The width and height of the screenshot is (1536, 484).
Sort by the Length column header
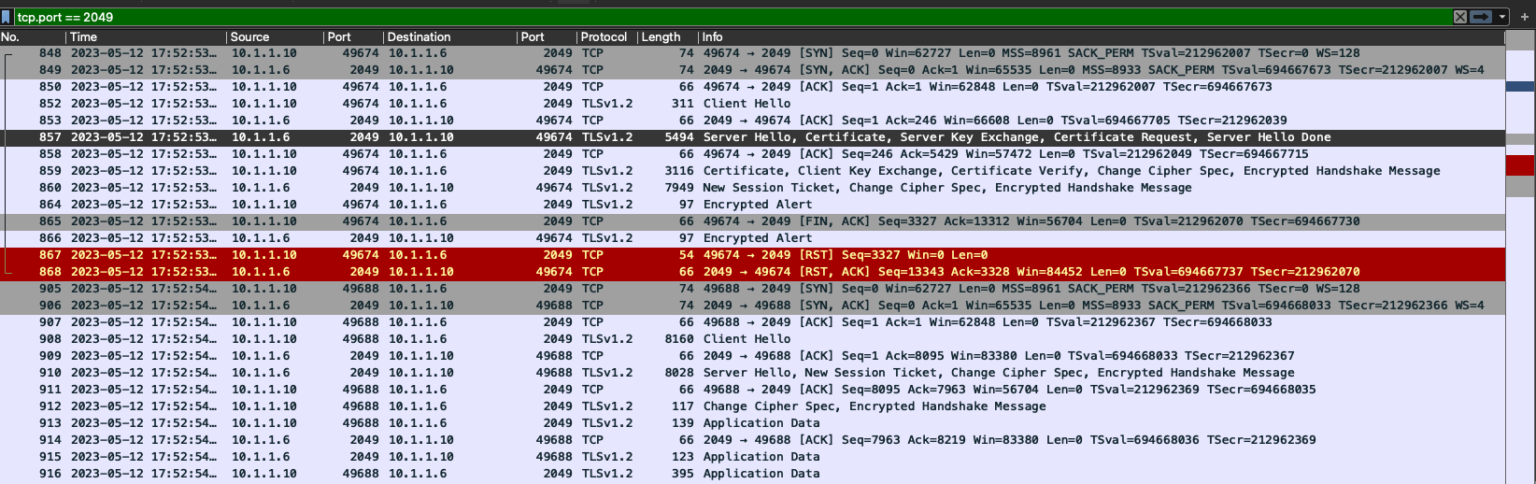tap(660, 37)
